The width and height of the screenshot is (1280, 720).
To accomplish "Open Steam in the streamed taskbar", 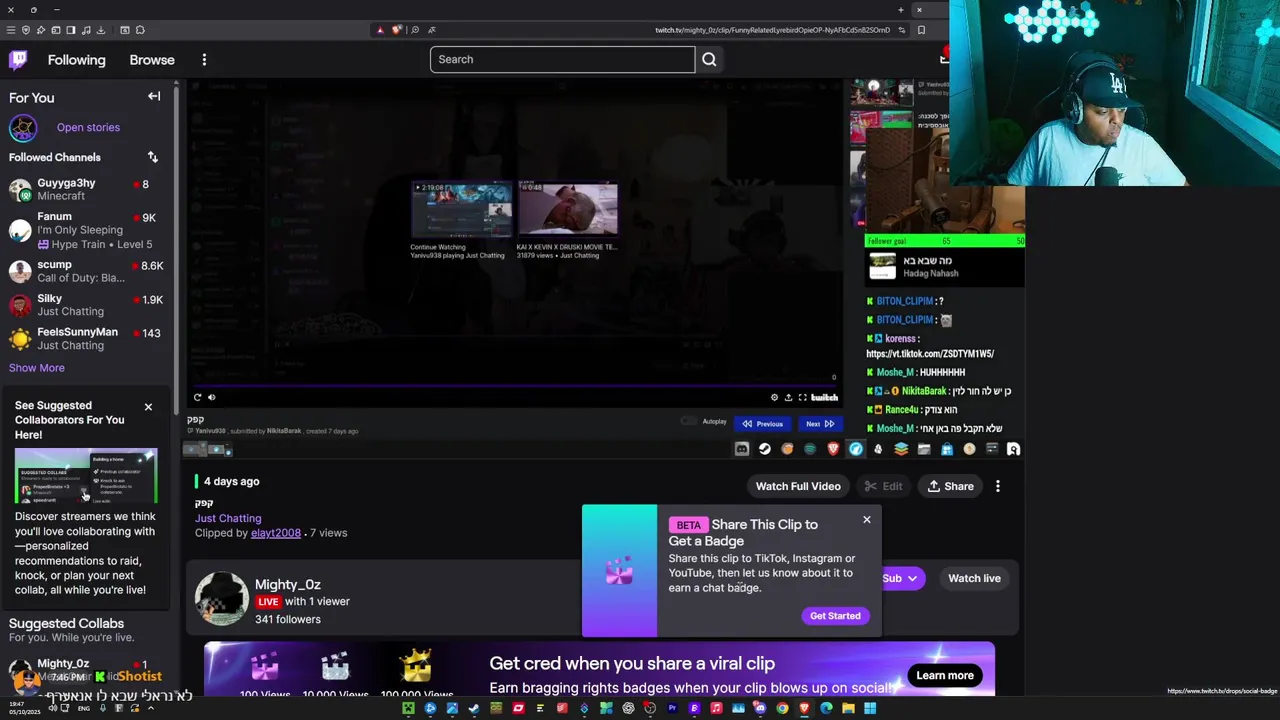I will click(x=764, y=449).
